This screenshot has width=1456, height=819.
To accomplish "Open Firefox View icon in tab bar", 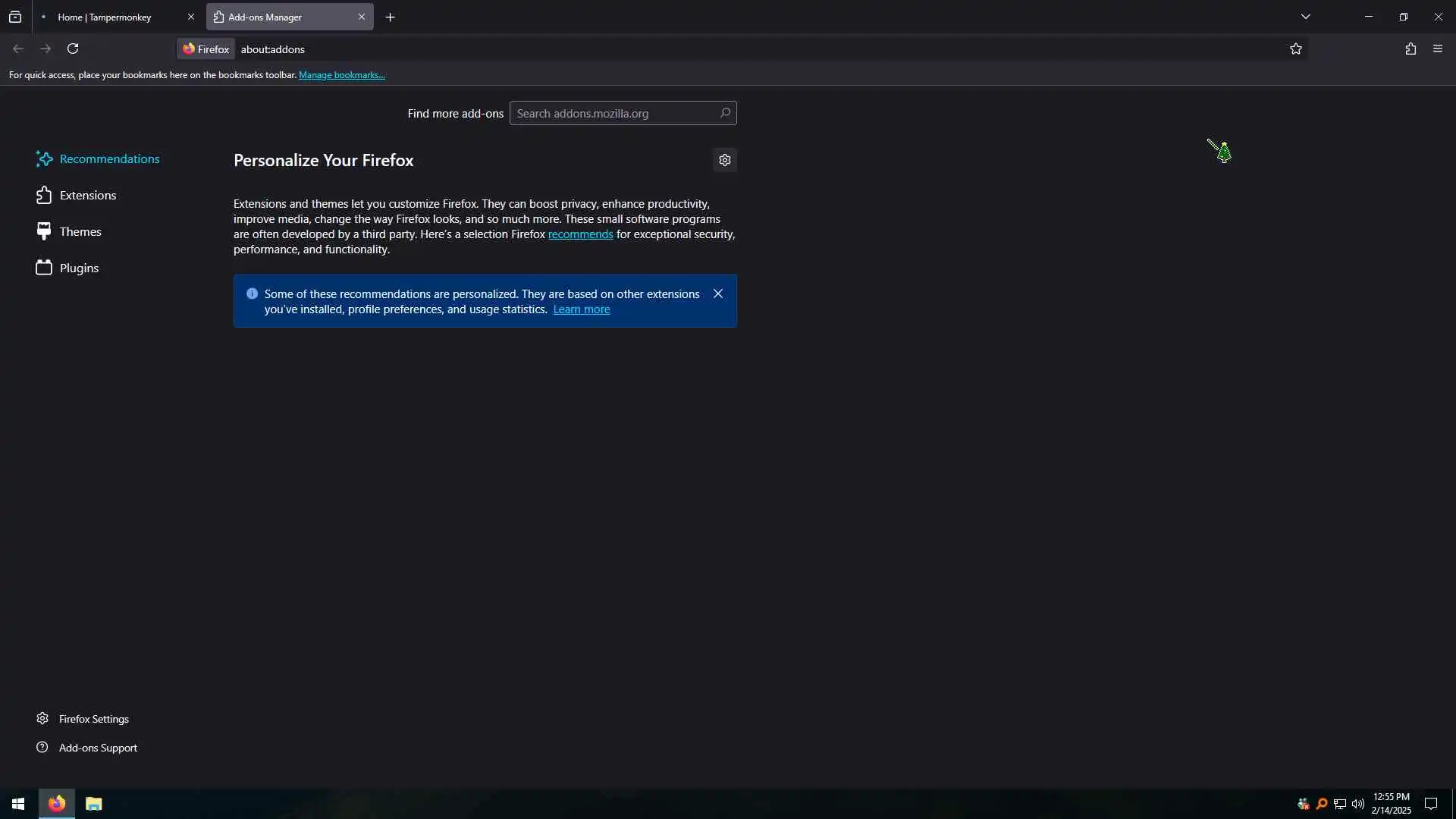I will 15,17.
